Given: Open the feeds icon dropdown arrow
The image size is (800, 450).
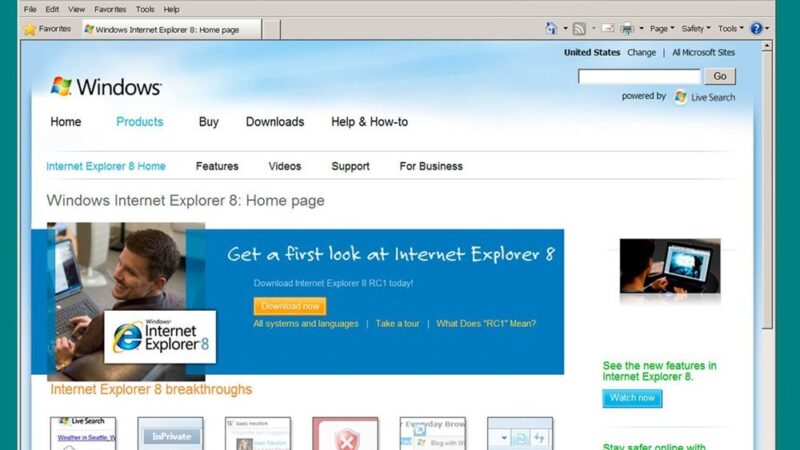Looking at the screenshot, I should click(593, 29).
